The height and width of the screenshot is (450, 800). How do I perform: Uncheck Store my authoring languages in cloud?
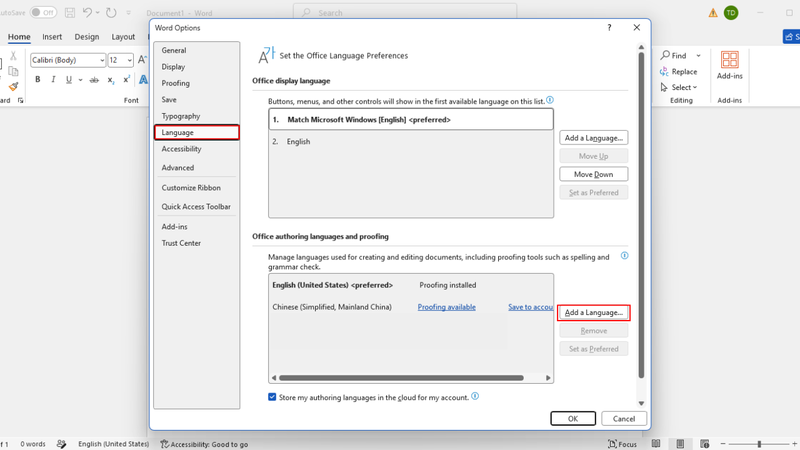pyautogui.click(x=272, y=397)
